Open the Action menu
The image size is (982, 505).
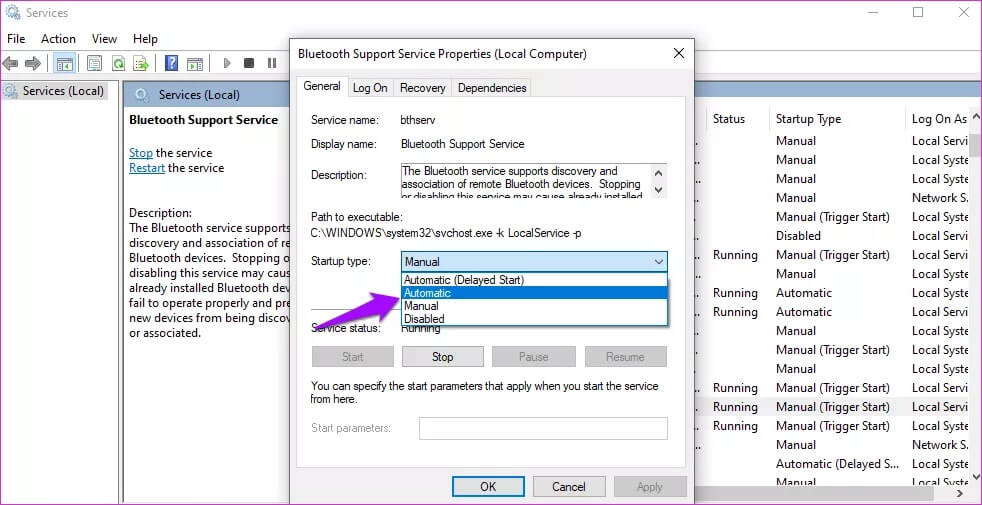click(x=58, y=39)
